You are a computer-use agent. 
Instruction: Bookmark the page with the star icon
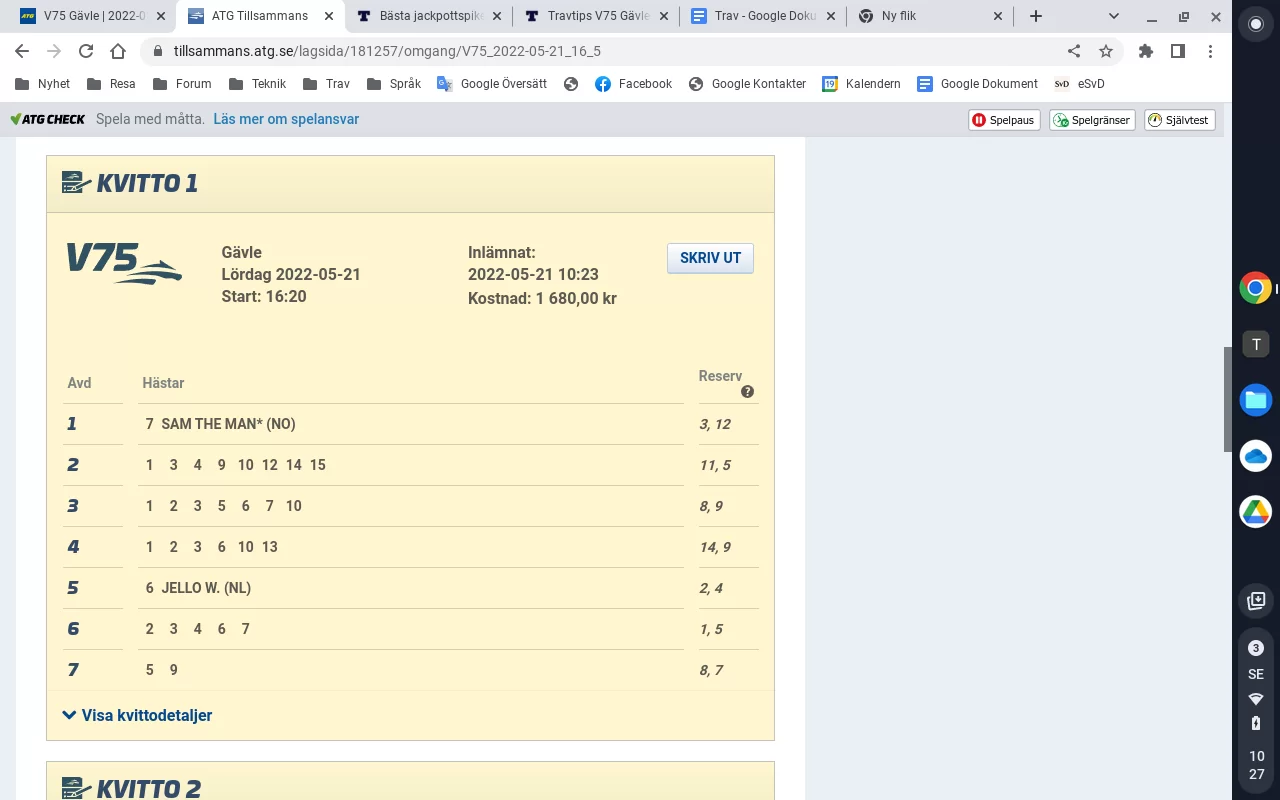[x=1106, y=51]
